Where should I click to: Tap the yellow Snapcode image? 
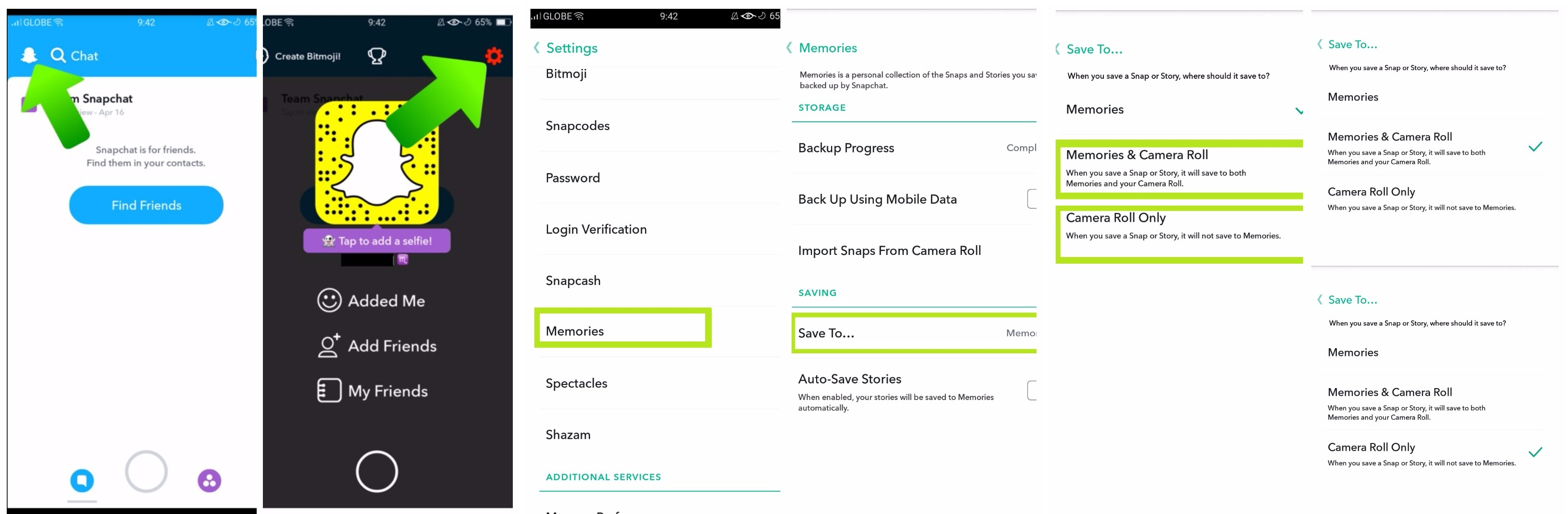coord(377,162)
